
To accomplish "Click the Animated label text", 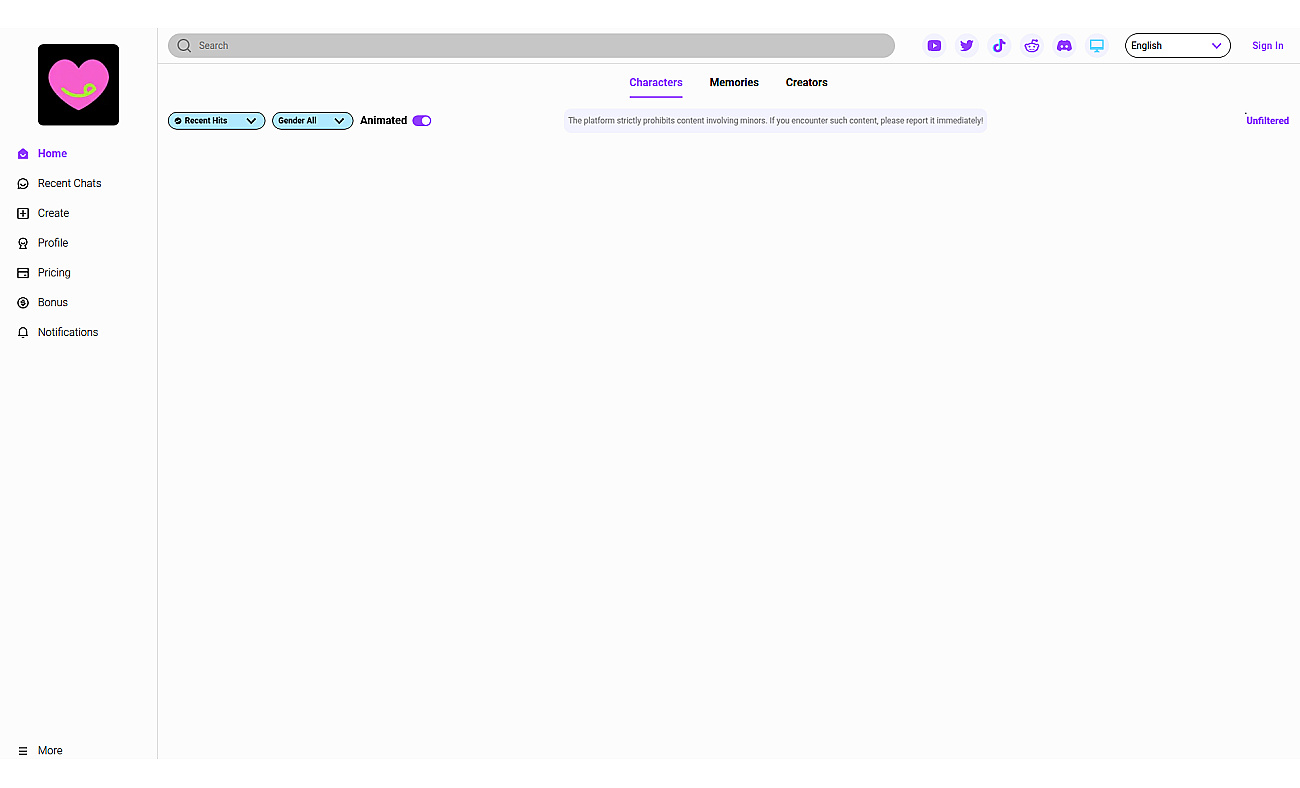I will 384,121.
